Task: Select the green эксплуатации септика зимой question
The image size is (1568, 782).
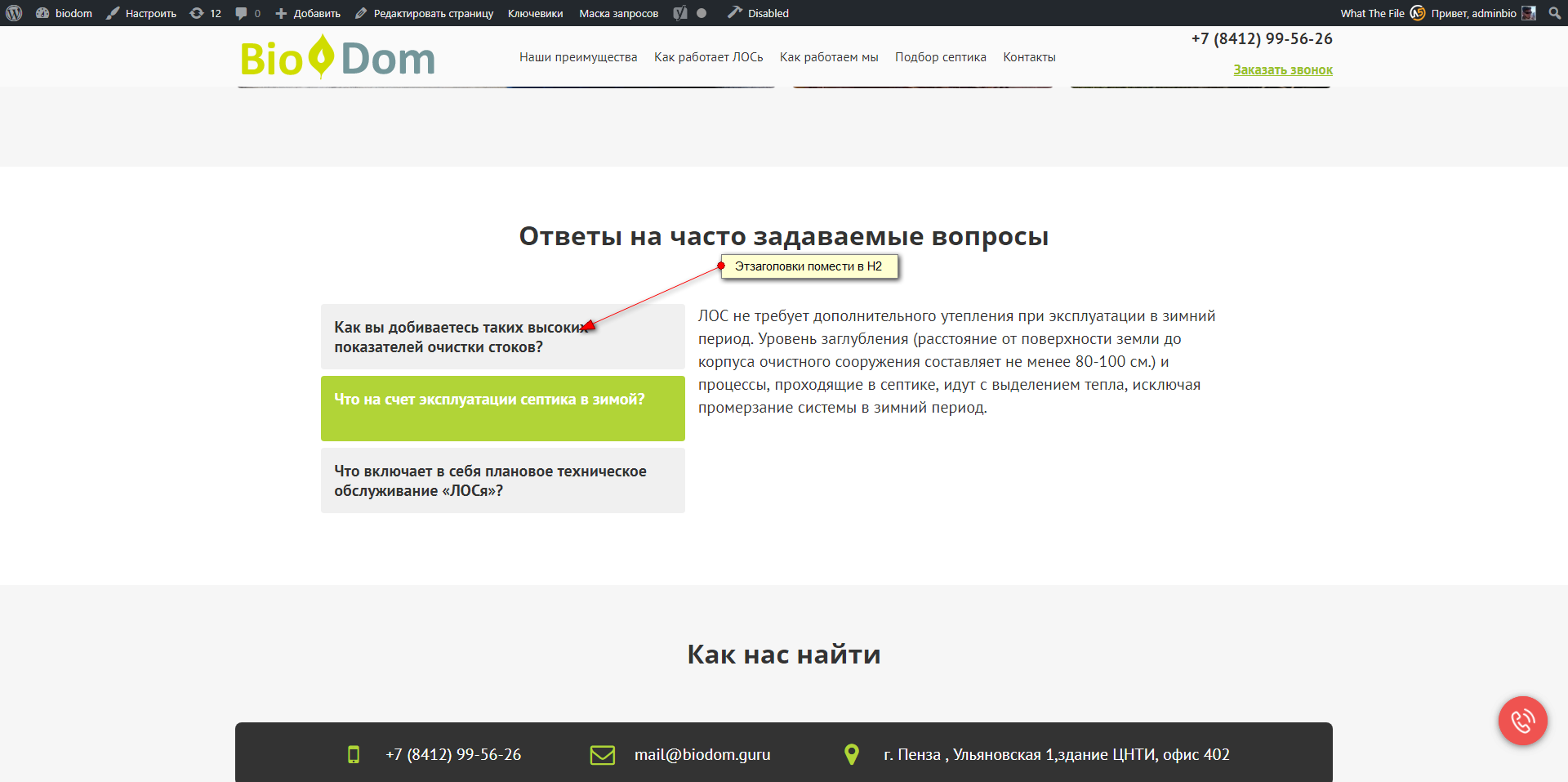Action: [503, 409]
